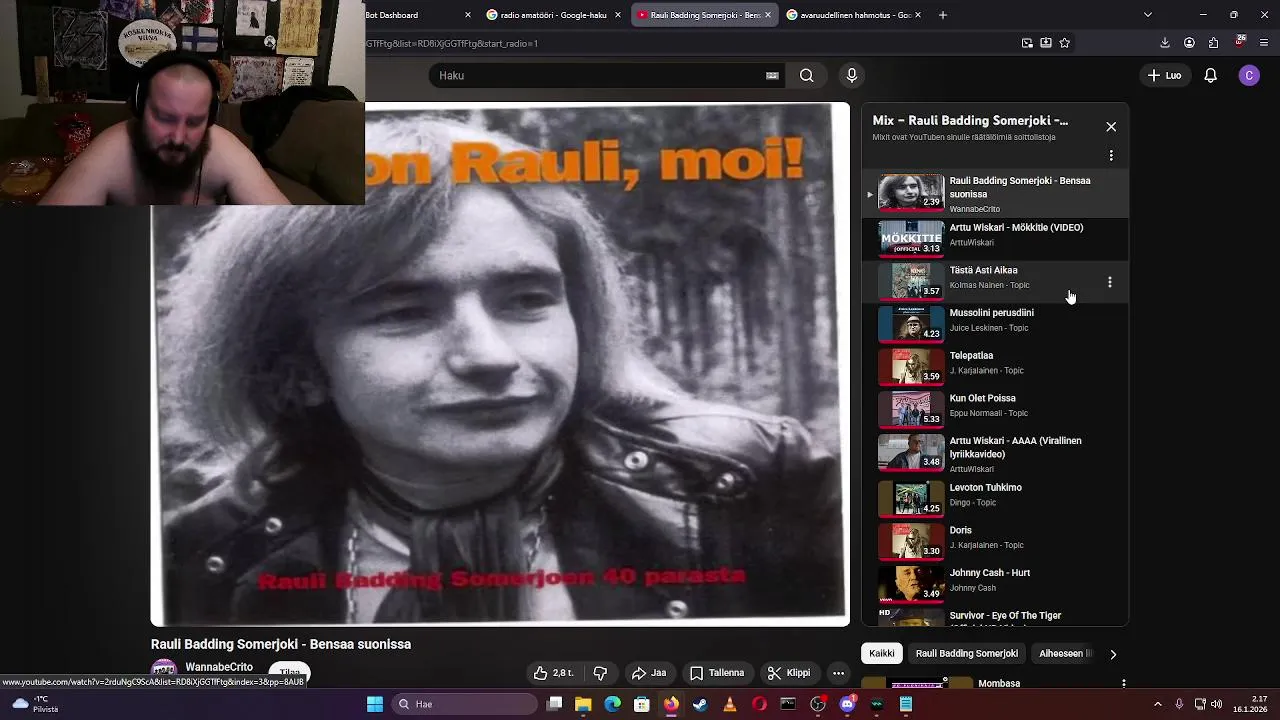Viewport: 1280px width, 720px height.
Task: Open the list all tabs dropdown
Action: (x=1147, y=15)
